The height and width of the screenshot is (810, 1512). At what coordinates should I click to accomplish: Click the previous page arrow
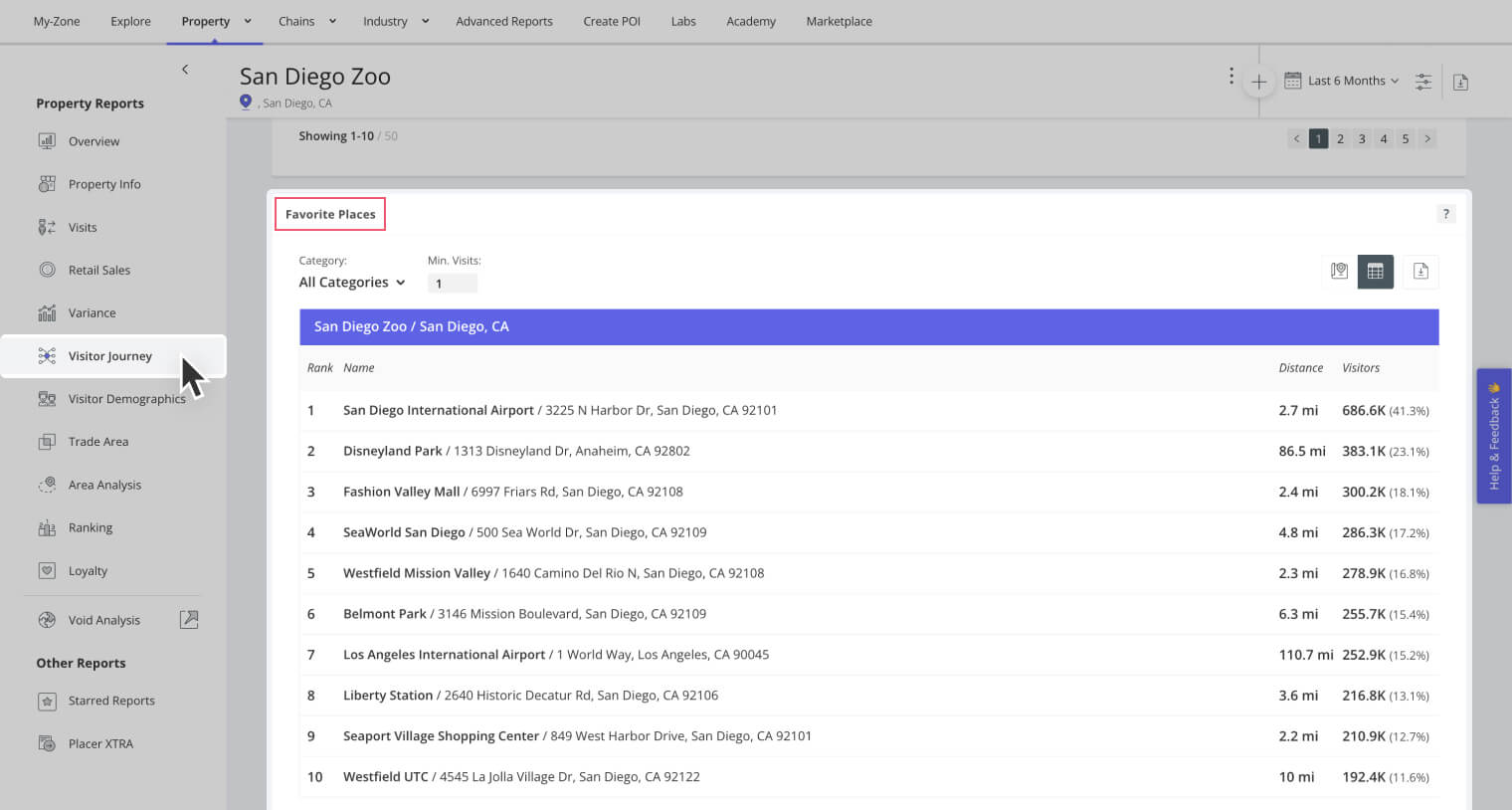(1296, 139)
